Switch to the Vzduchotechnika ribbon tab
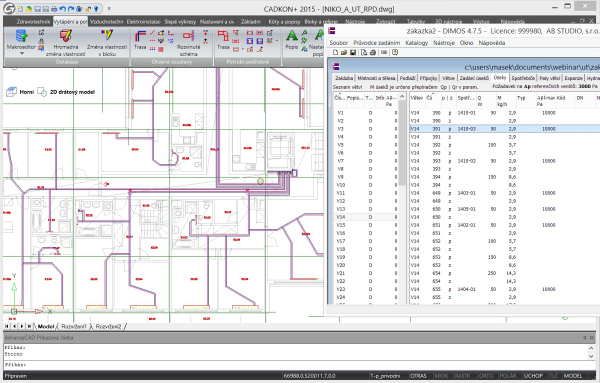600x383 pixels. point(107,22)
